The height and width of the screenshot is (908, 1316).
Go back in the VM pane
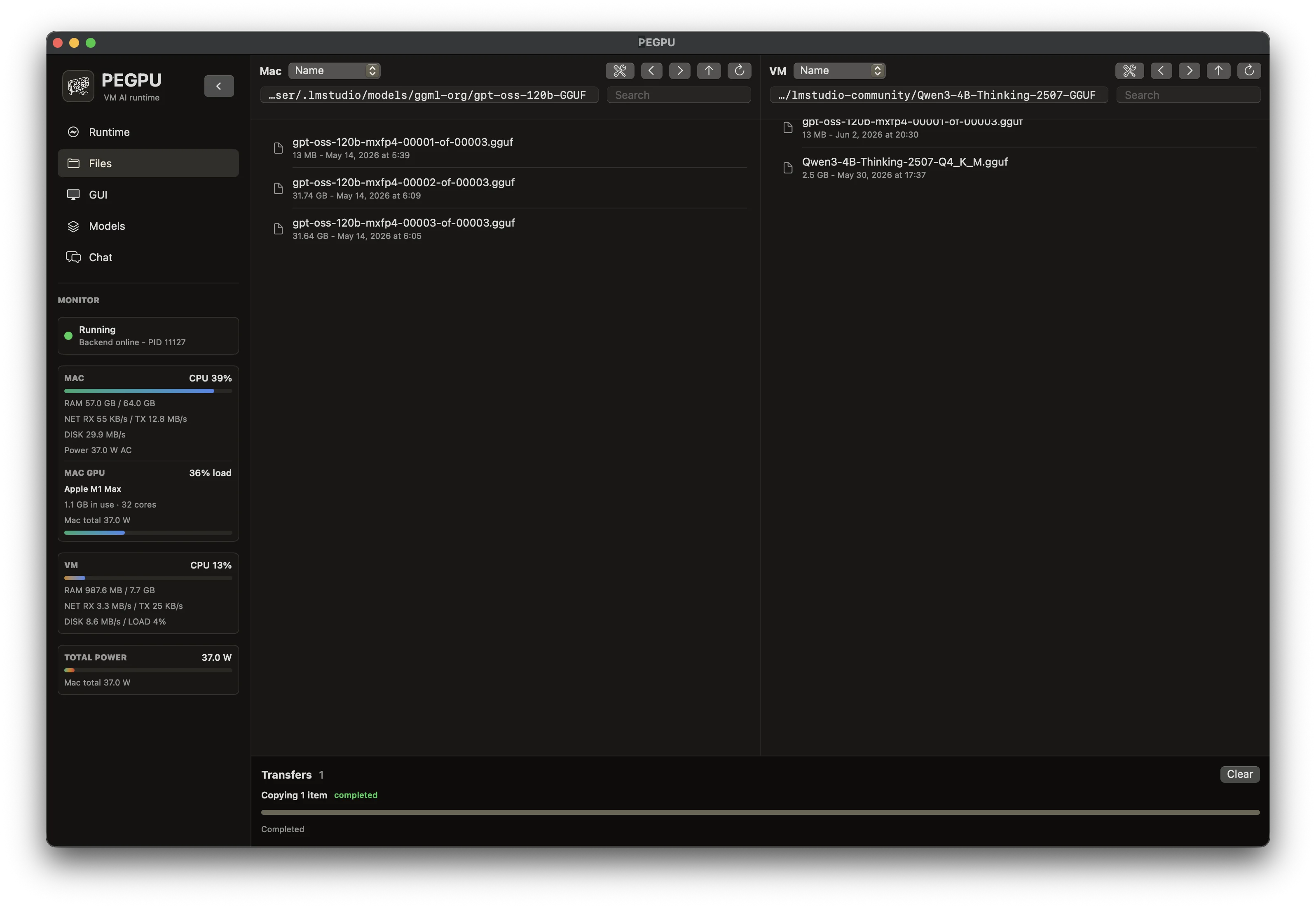1161,70
